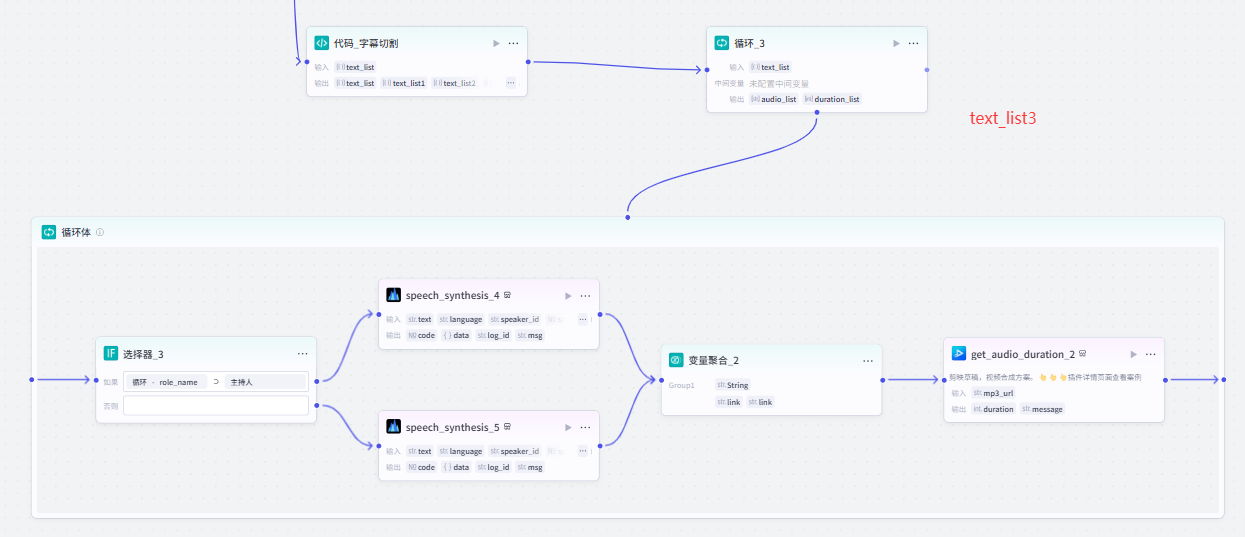Select the 变量聚合_2 node title

click(714, 360)
